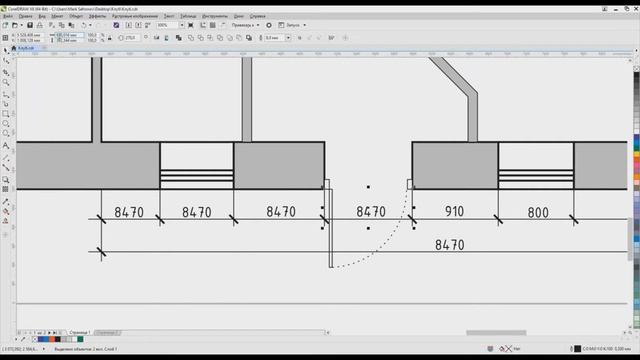The width and height of the screenshot is (640, 360).
Task: Select the Pick tool in the toolbox
Action: pyautogui.click(x=6, y=50)
